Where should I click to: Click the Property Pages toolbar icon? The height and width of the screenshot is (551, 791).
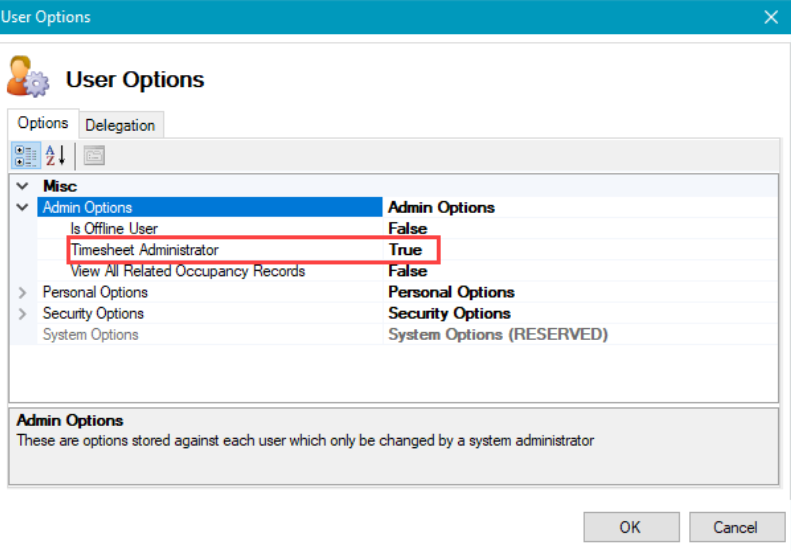tap(94, 155)
